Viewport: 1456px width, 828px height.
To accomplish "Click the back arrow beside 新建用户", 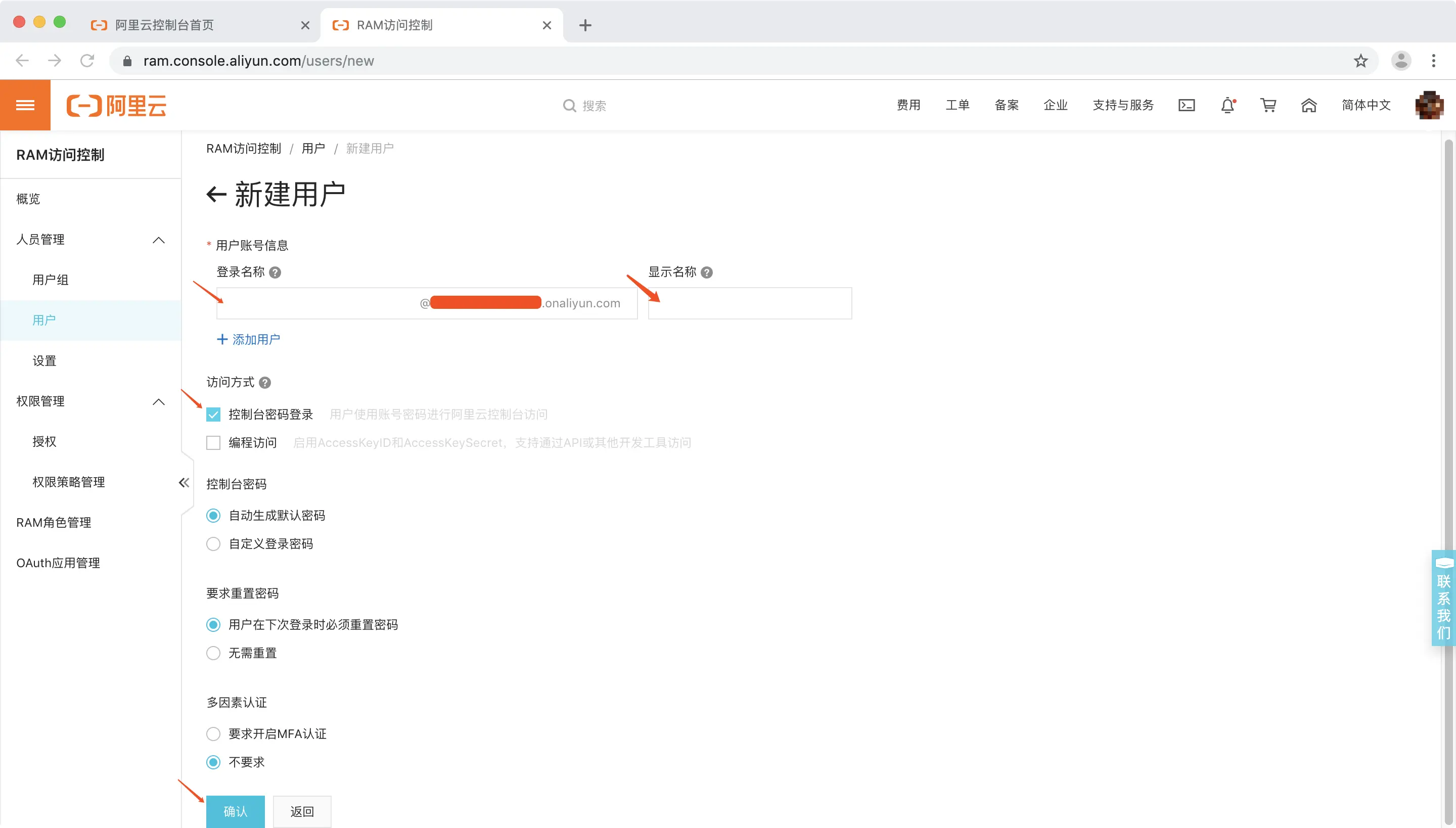I will click(x=216, y=195).
